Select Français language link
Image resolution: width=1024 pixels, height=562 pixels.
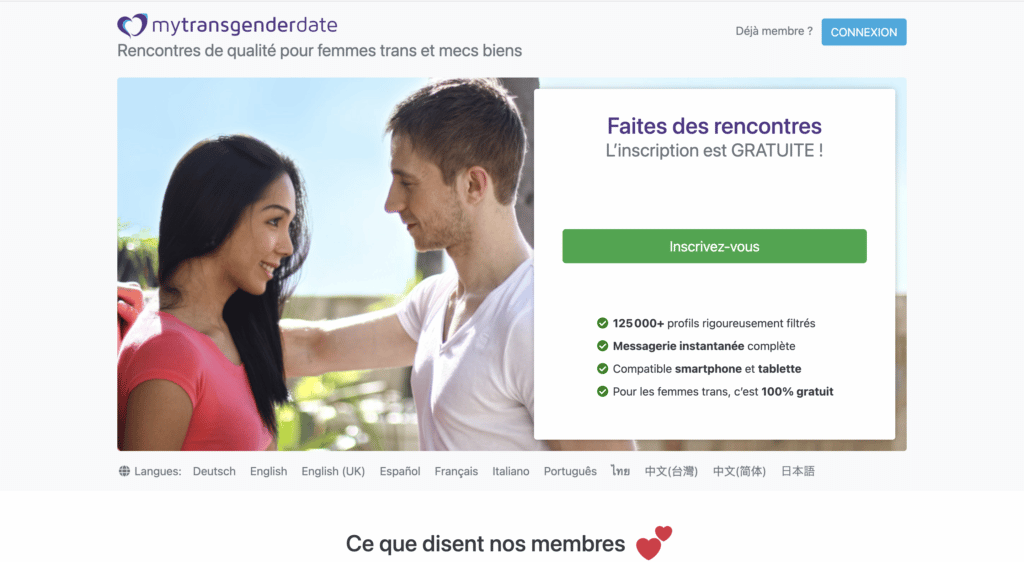(x=456, y=471)
